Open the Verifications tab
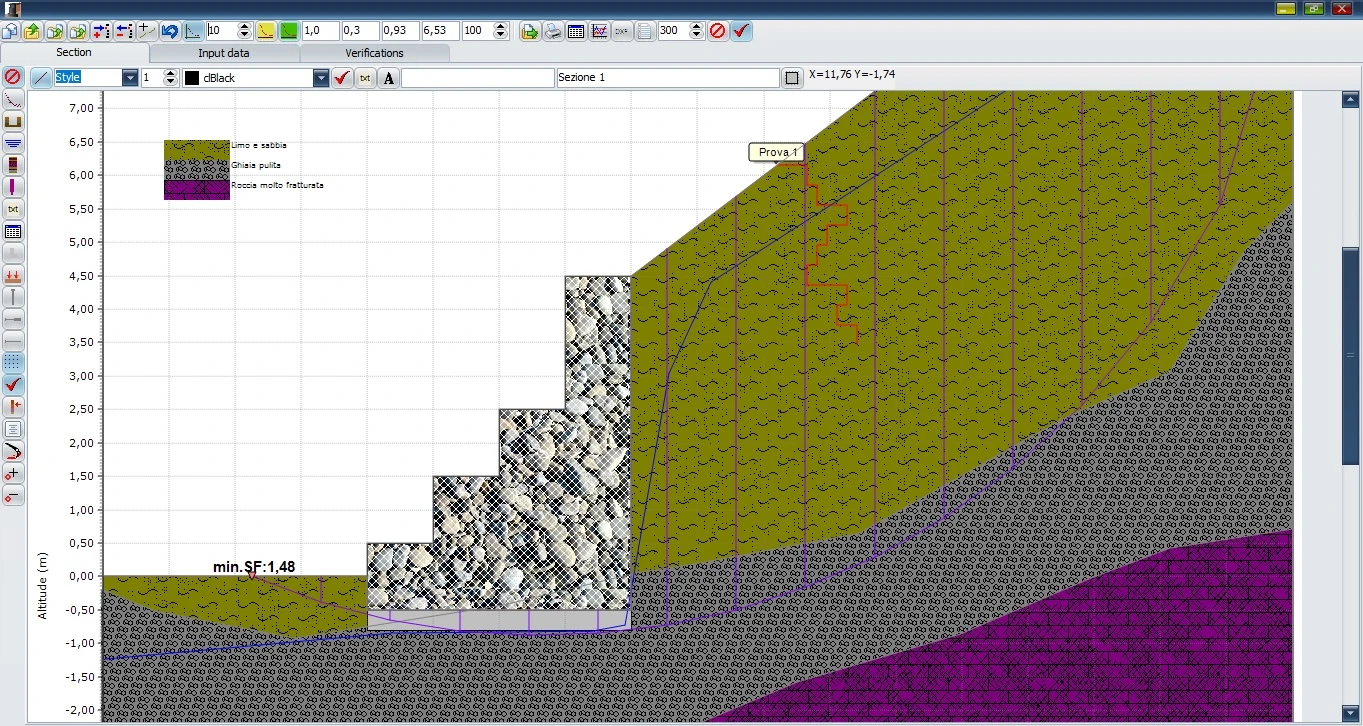1363x726 pixels. click(x=374, y=53)
